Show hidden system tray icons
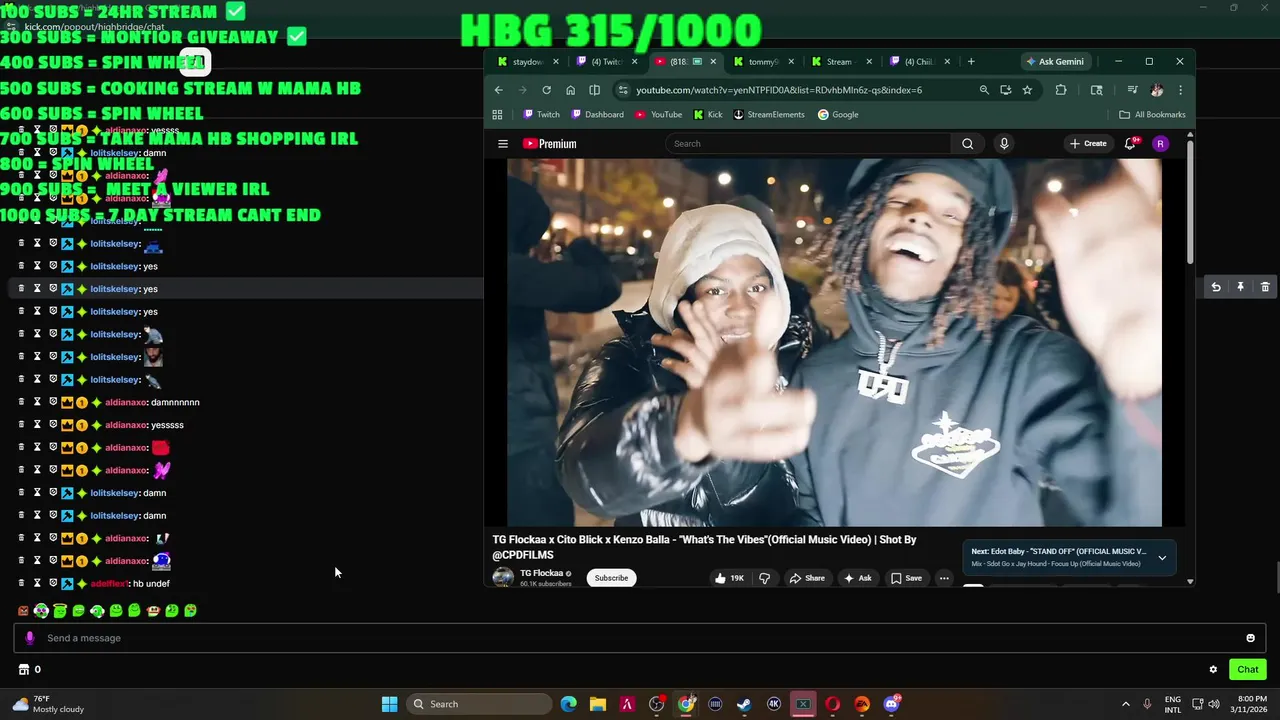This screenshot has width=1280, height=720. click(x=1125, y=704)
